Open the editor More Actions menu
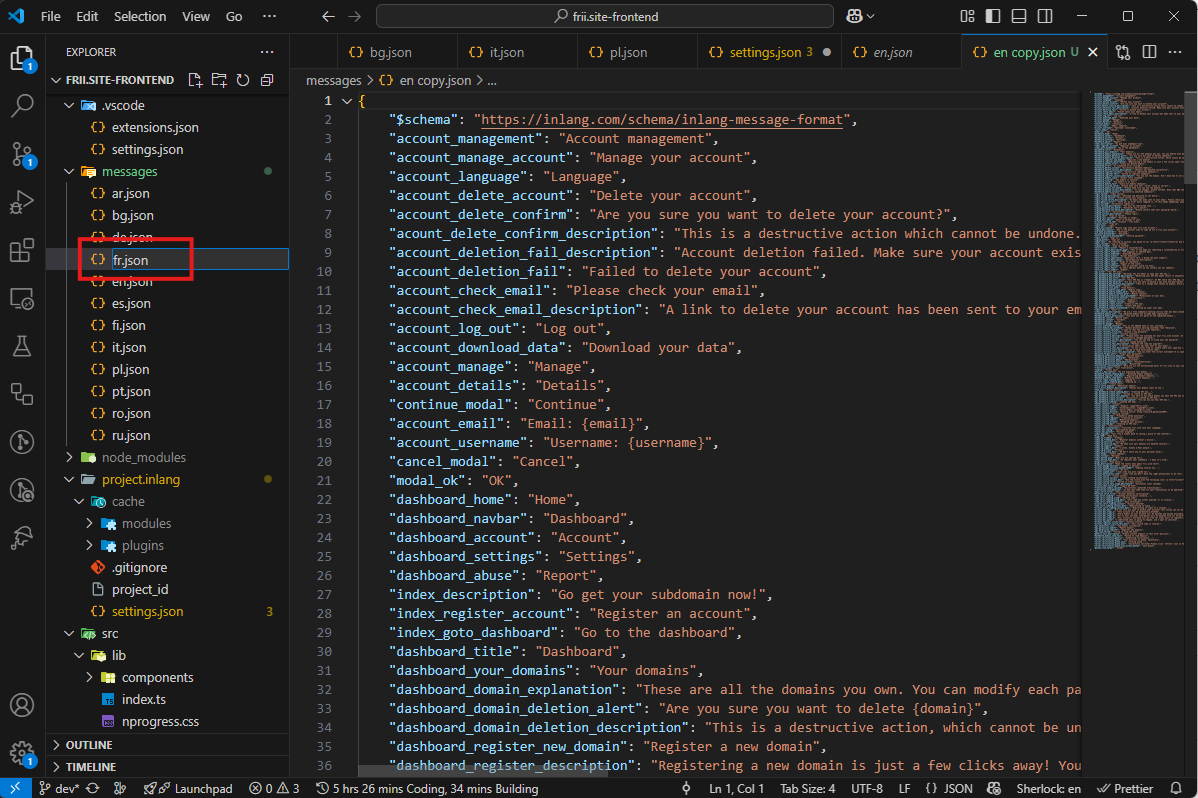The height and width of the screenshot is (798, 1198). point(1175,52)
